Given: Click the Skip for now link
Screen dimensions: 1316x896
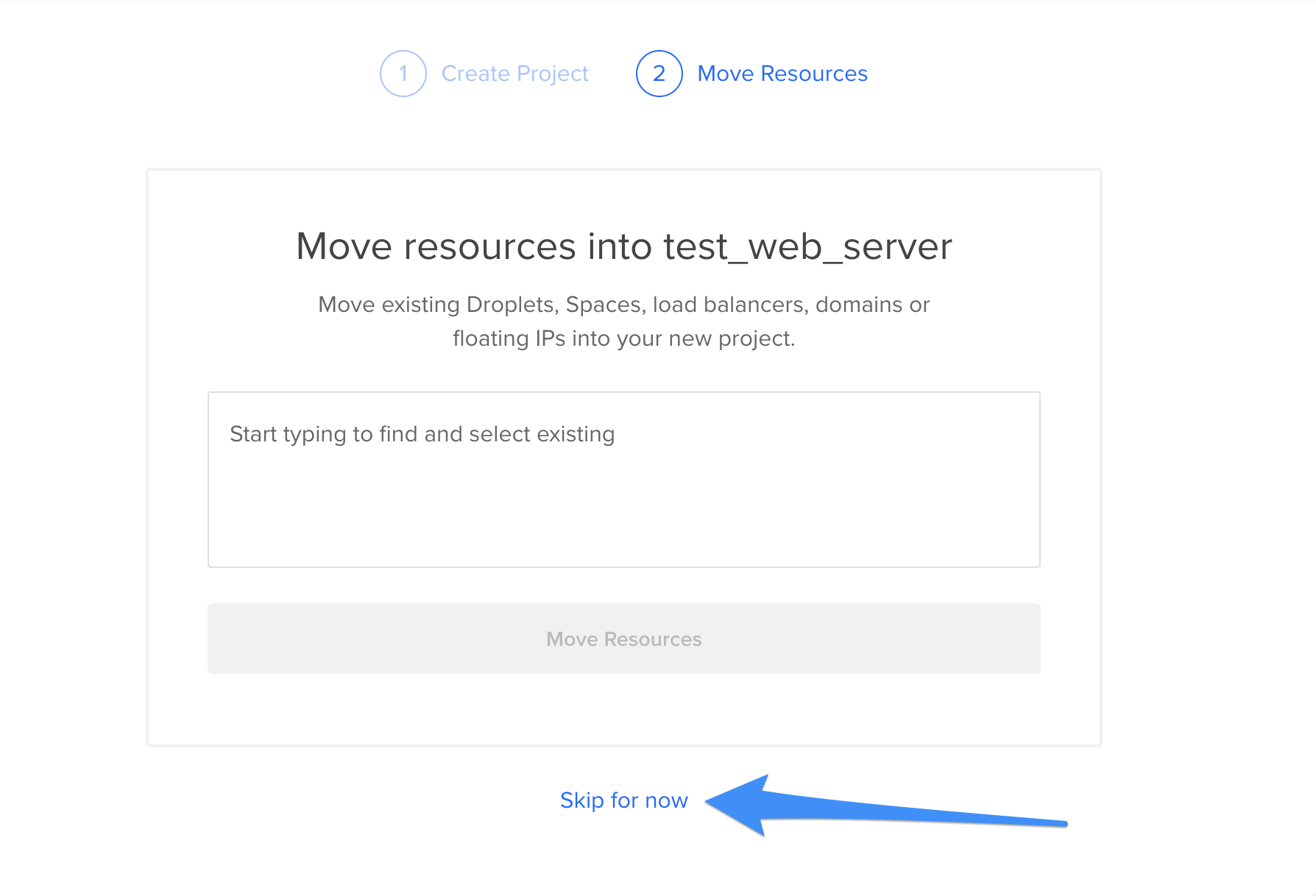Looking at the screenshot, I should click(x=624, y=800).
